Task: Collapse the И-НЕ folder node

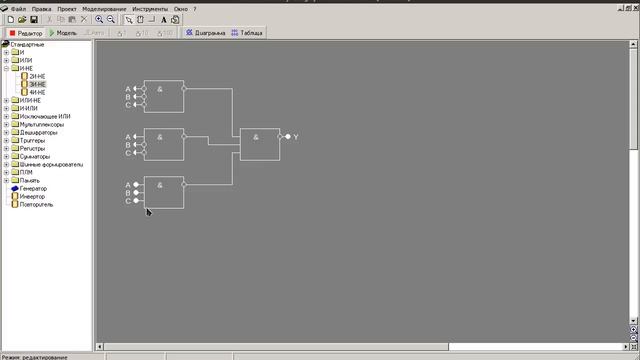Action: (6, 69)
